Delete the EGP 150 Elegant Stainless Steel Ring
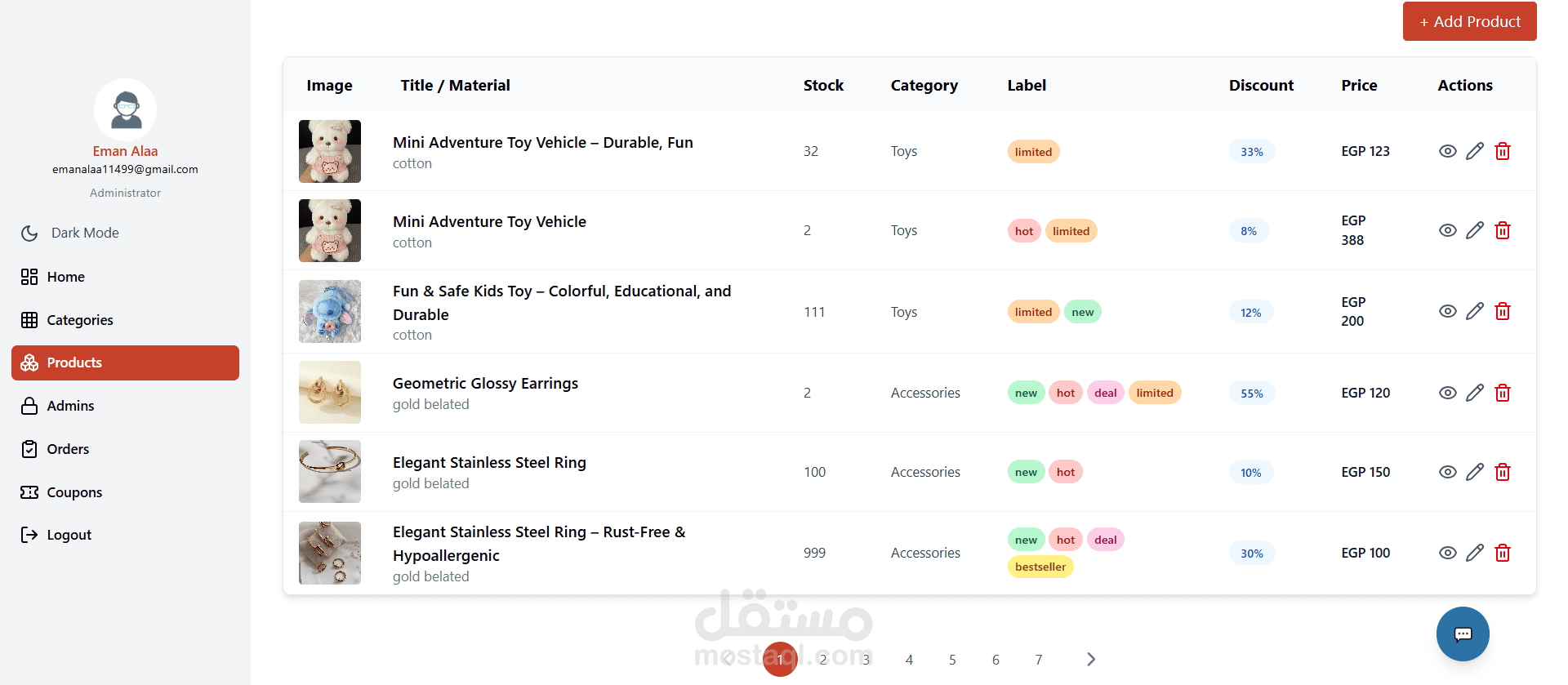The width and height of the screenshot is (1568, 685). [1503, 472]
